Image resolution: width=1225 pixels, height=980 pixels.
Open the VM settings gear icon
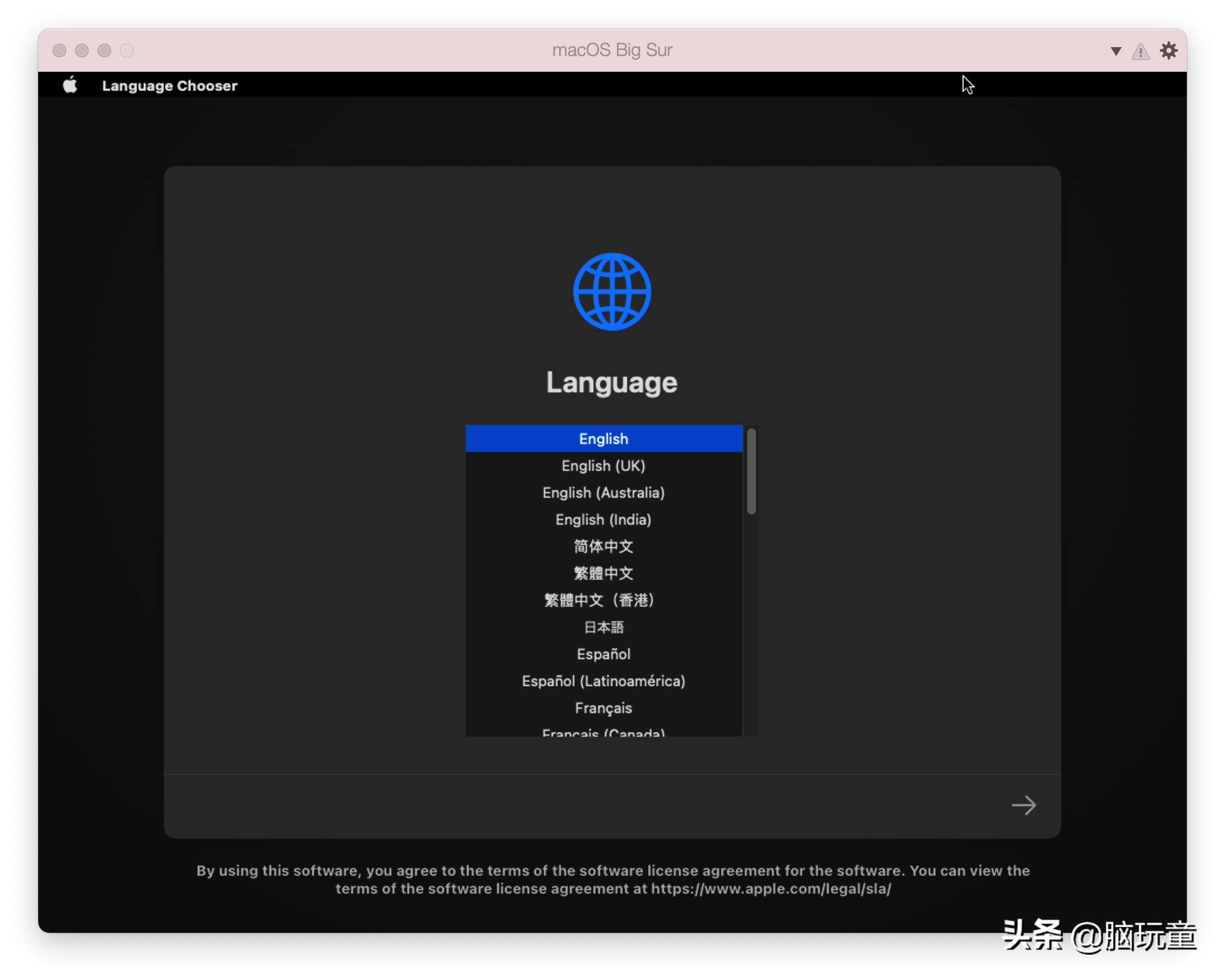coord(1168,50)
